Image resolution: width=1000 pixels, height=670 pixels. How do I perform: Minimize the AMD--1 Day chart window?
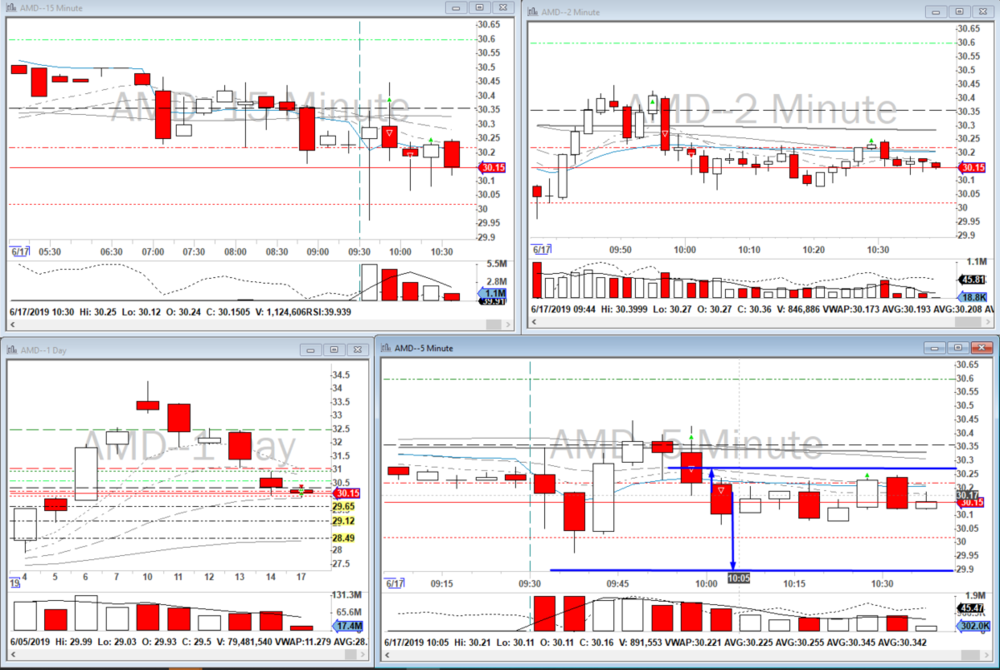310,350
